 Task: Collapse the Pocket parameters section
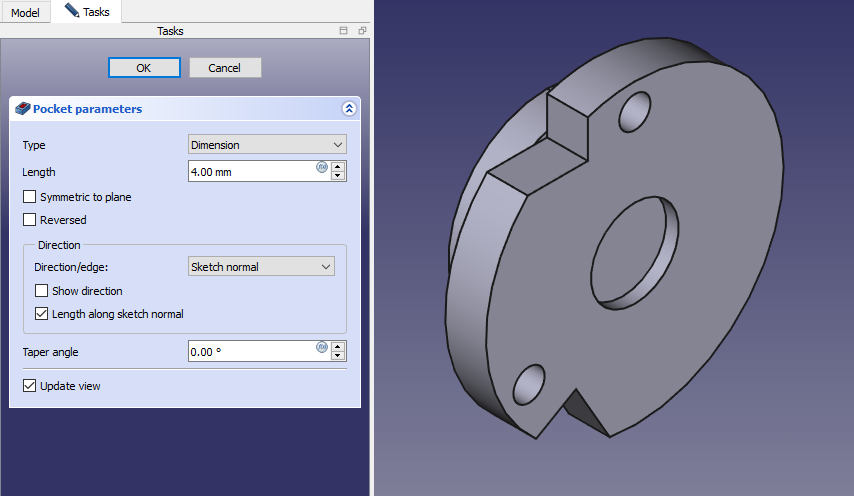348,109
